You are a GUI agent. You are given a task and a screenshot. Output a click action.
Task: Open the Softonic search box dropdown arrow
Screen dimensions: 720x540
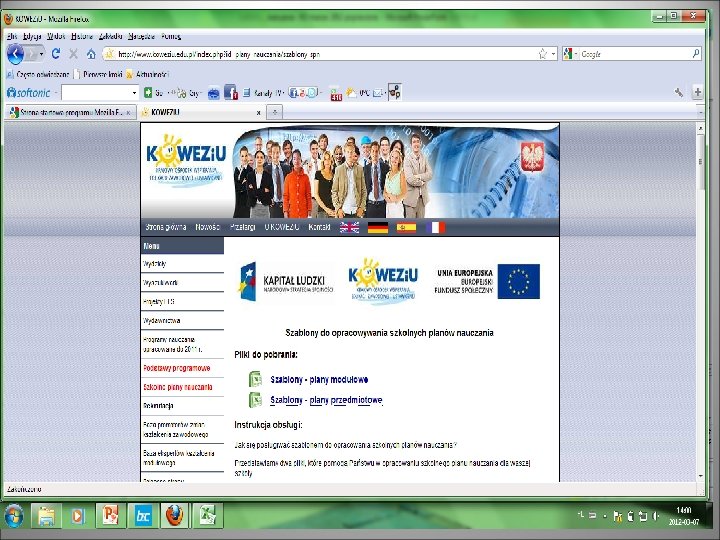134,93
